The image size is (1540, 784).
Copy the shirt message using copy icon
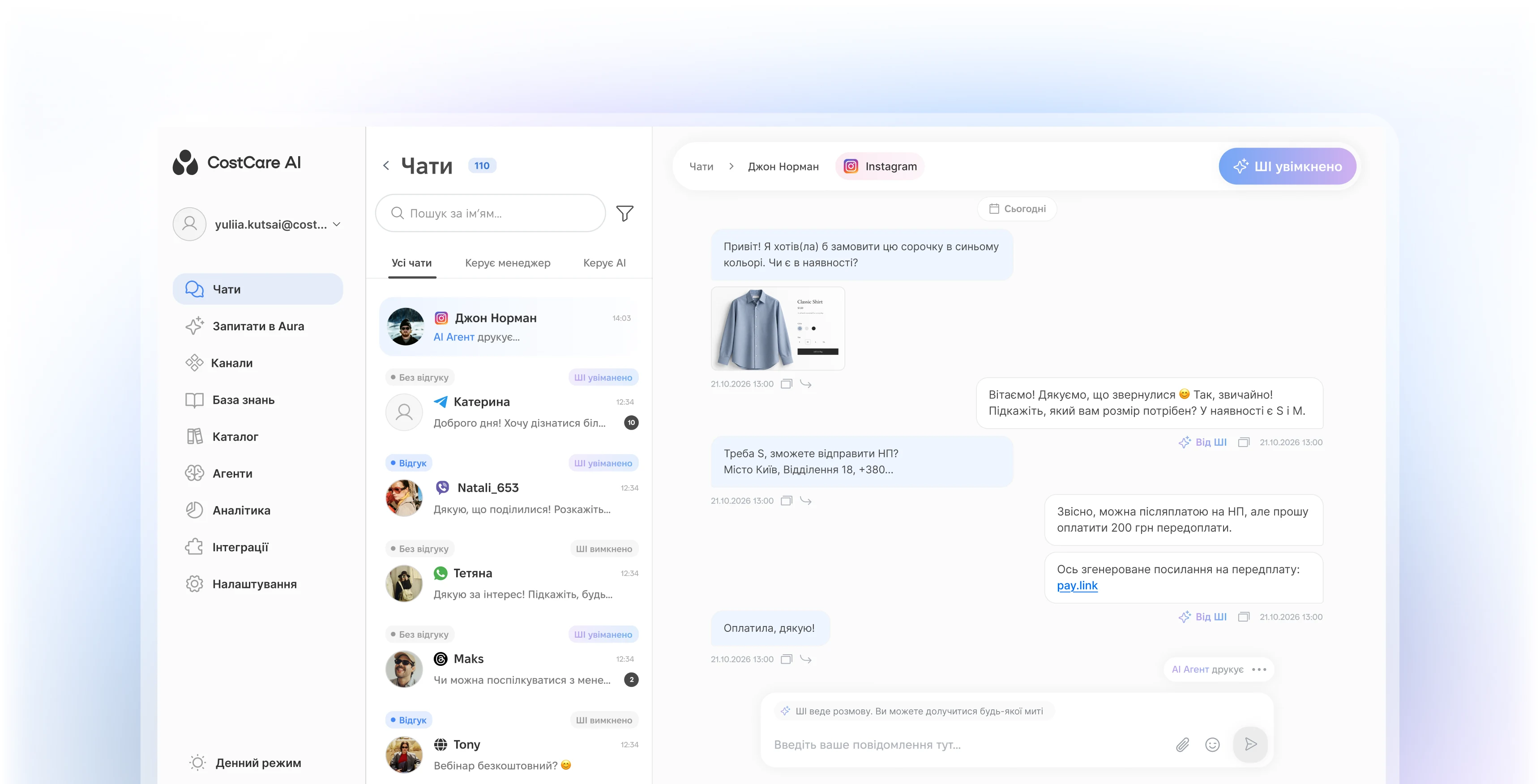pos(787,383)
